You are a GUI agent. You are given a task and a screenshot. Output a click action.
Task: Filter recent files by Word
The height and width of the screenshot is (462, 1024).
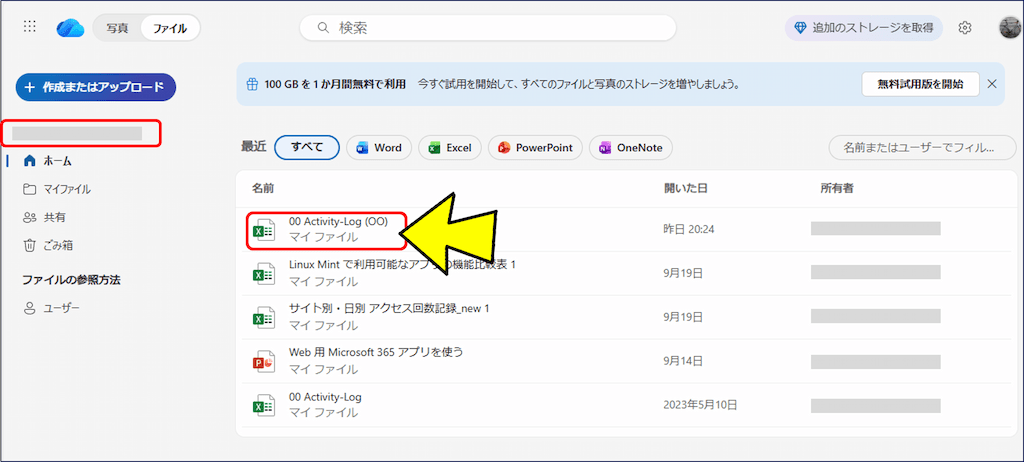pyautogui.click(x=379, y=148)
